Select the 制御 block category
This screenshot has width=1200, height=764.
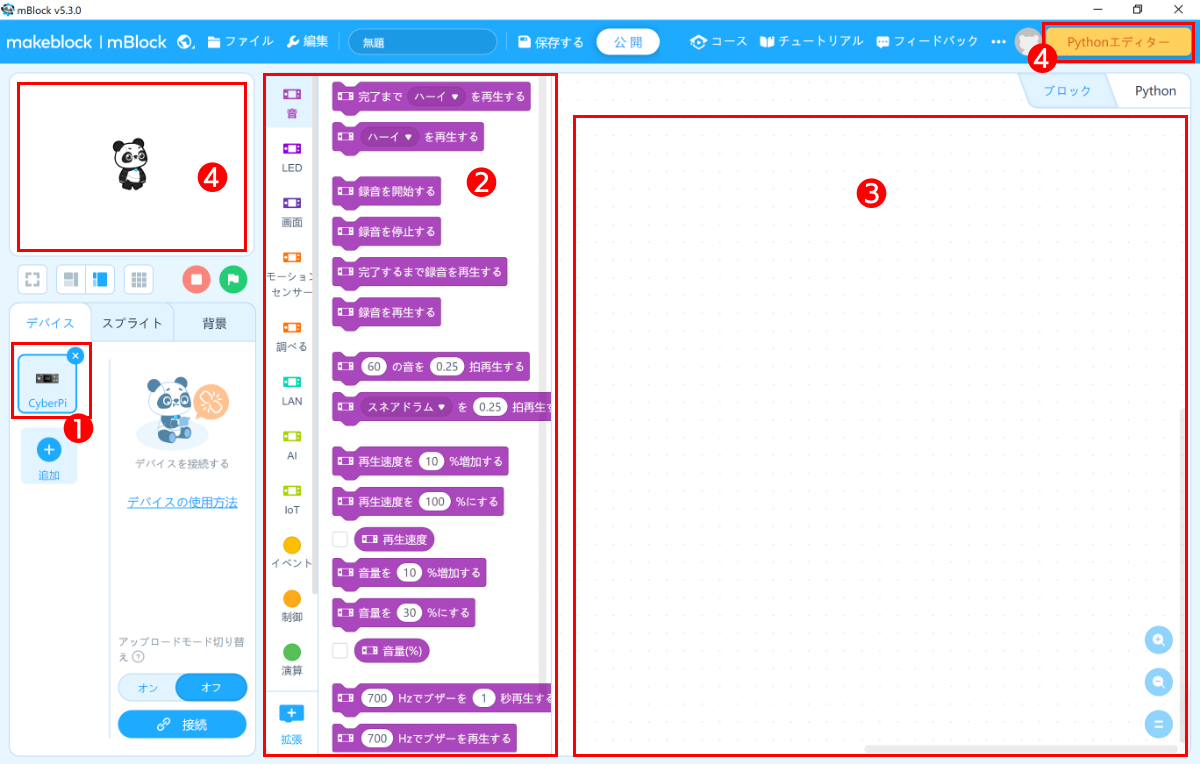292,606
